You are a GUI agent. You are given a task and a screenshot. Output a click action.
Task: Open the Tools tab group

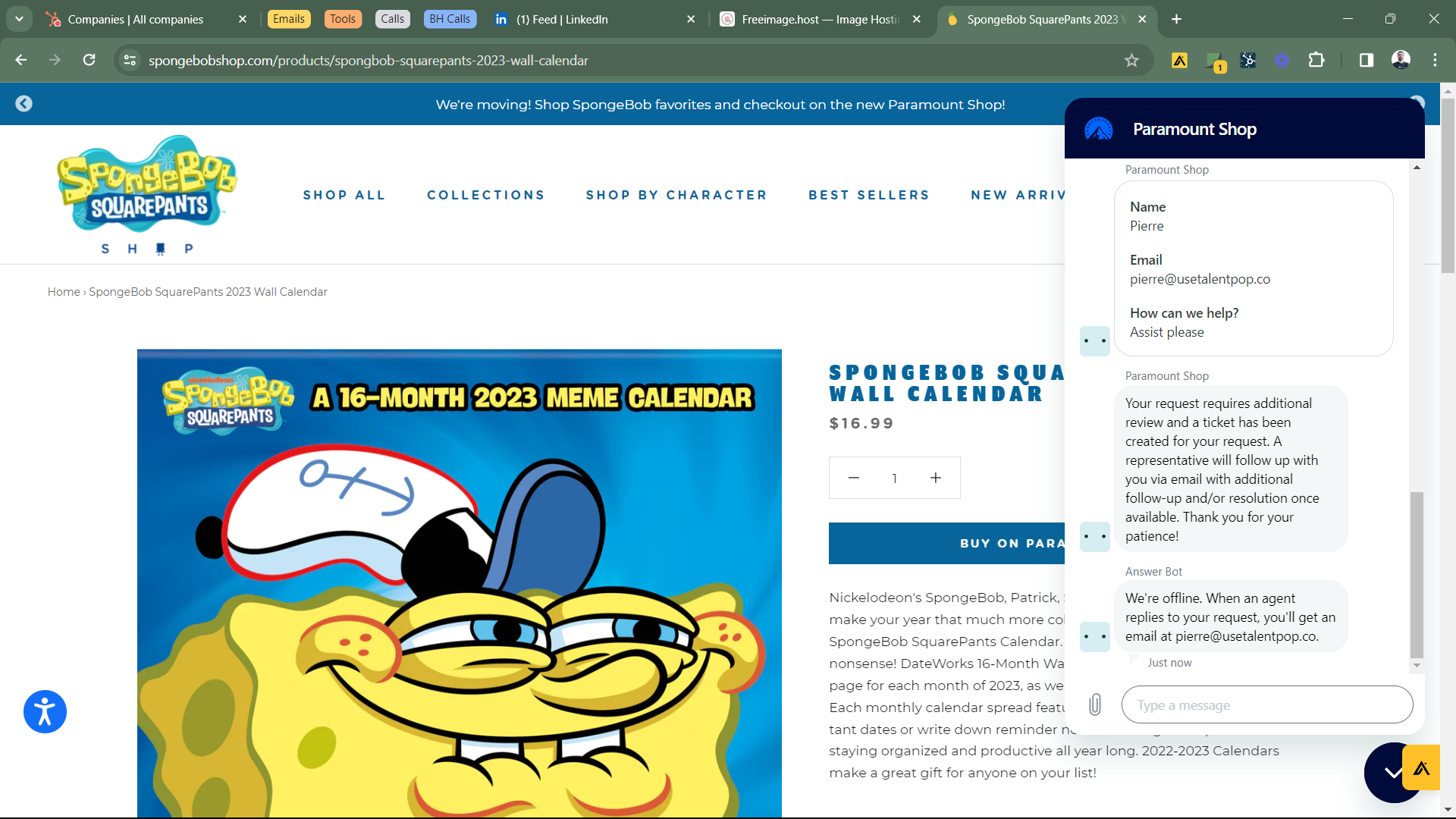click(x=343, y=19)
